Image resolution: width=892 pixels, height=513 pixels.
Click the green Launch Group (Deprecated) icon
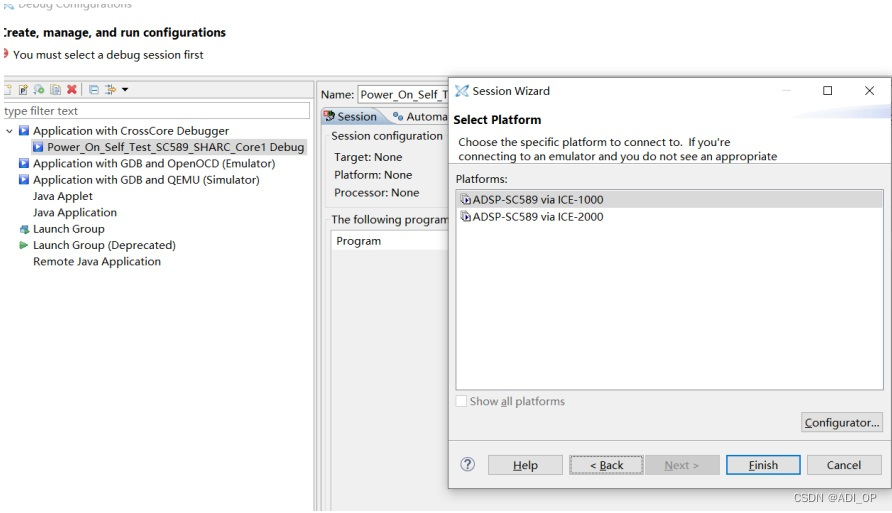(23, 245)
